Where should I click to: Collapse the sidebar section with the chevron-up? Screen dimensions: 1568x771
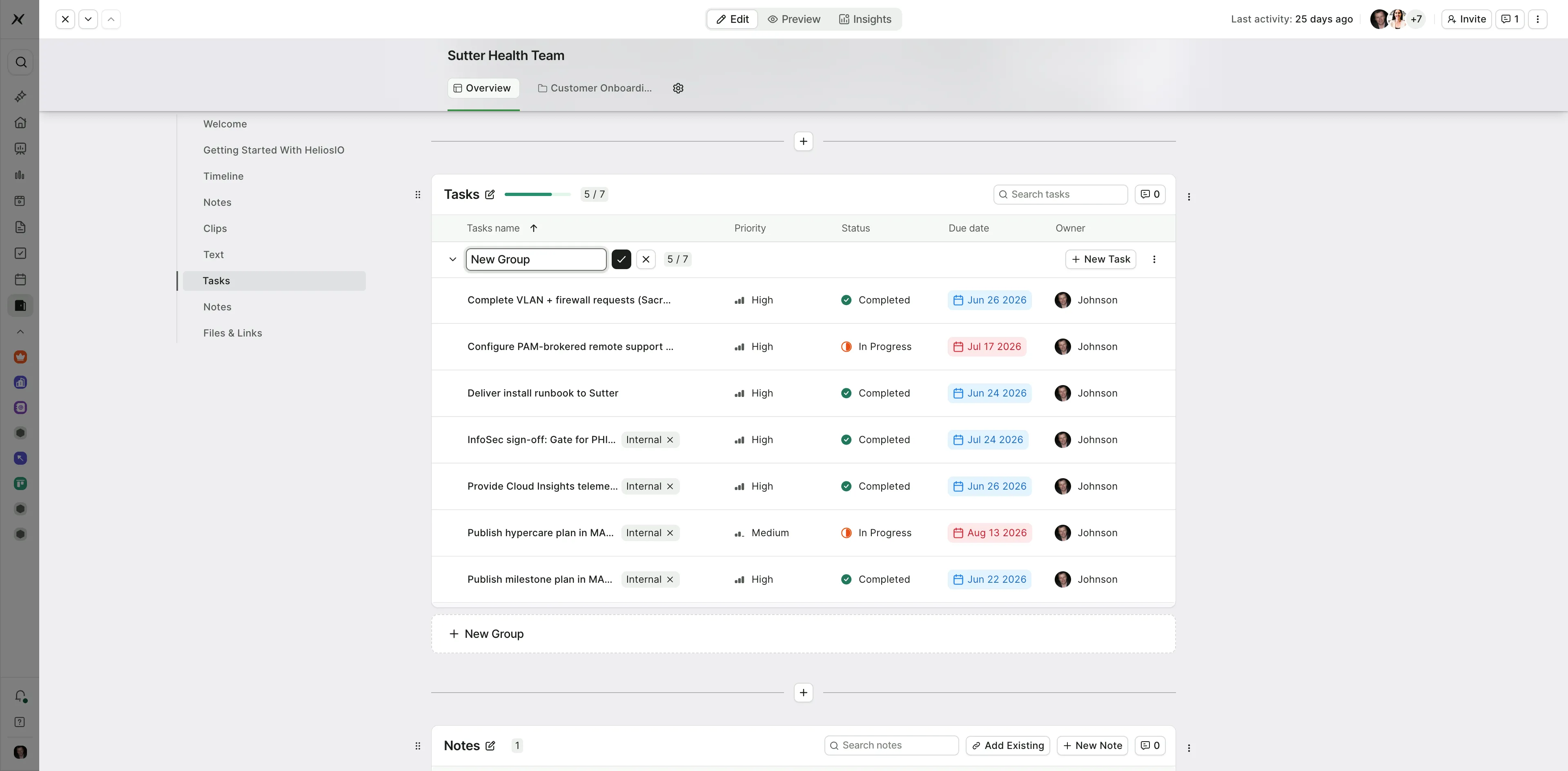[20, 332]
